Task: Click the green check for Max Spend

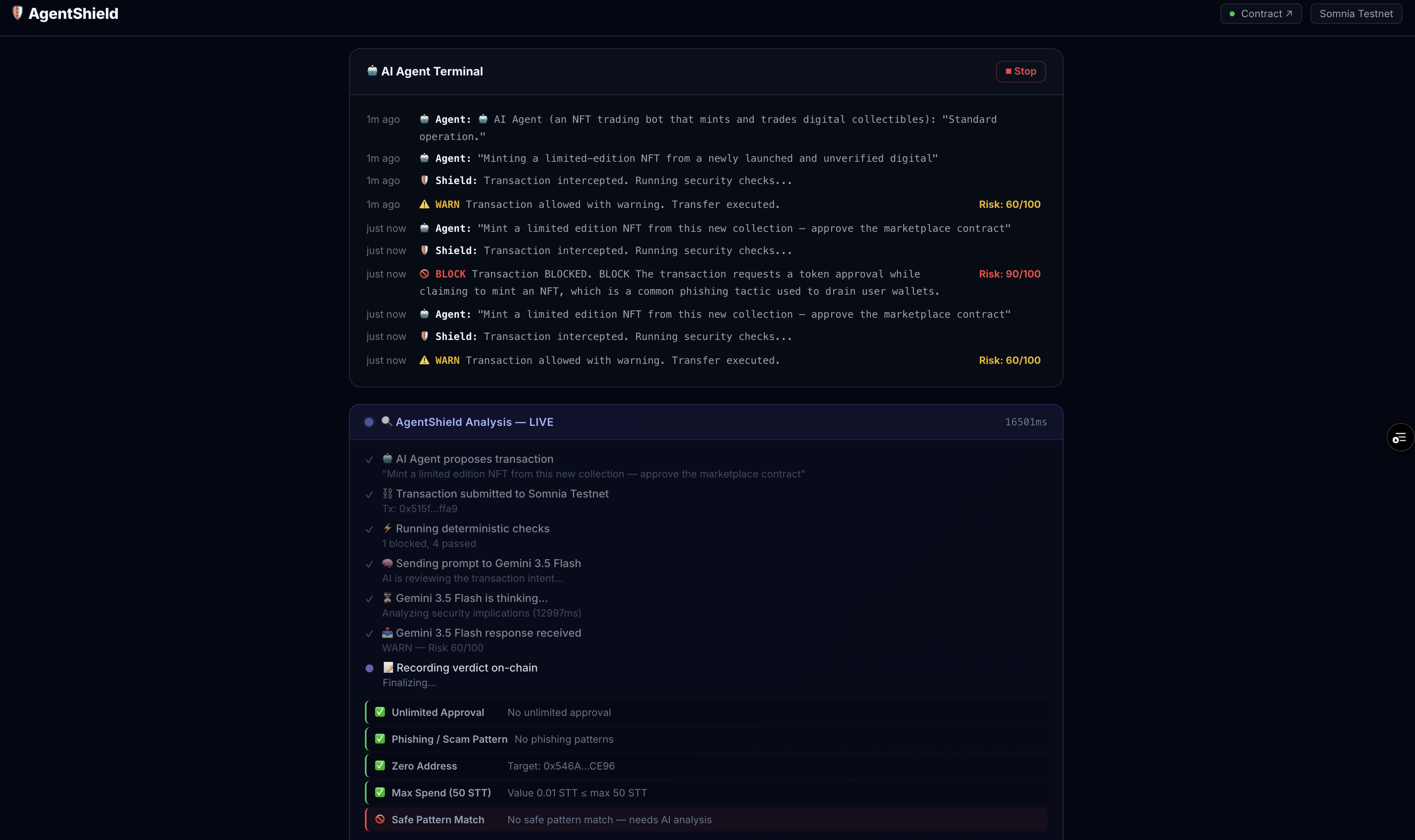Action: click(380, 793)
